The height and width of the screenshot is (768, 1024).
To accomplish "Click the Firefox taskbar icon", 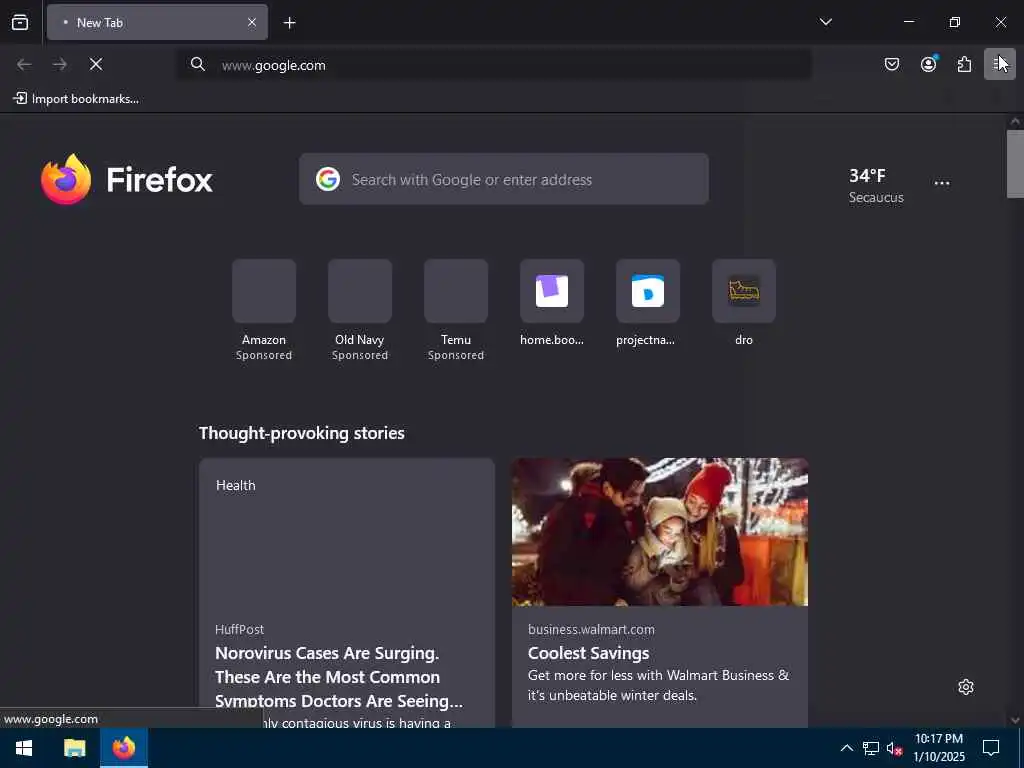I will click(123, 748).
